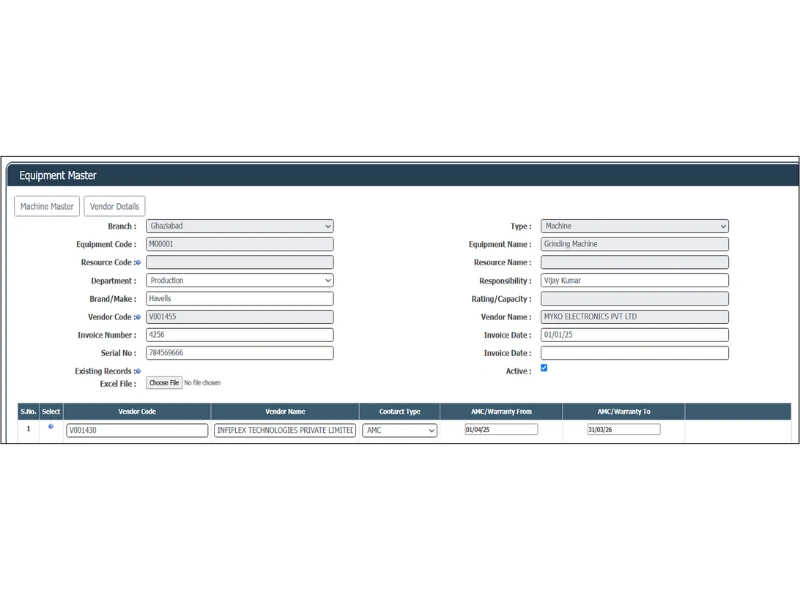This screenshot has width=800, height=600.
Task: Open the Existing Records lookup icon
Action: (138, 371)
